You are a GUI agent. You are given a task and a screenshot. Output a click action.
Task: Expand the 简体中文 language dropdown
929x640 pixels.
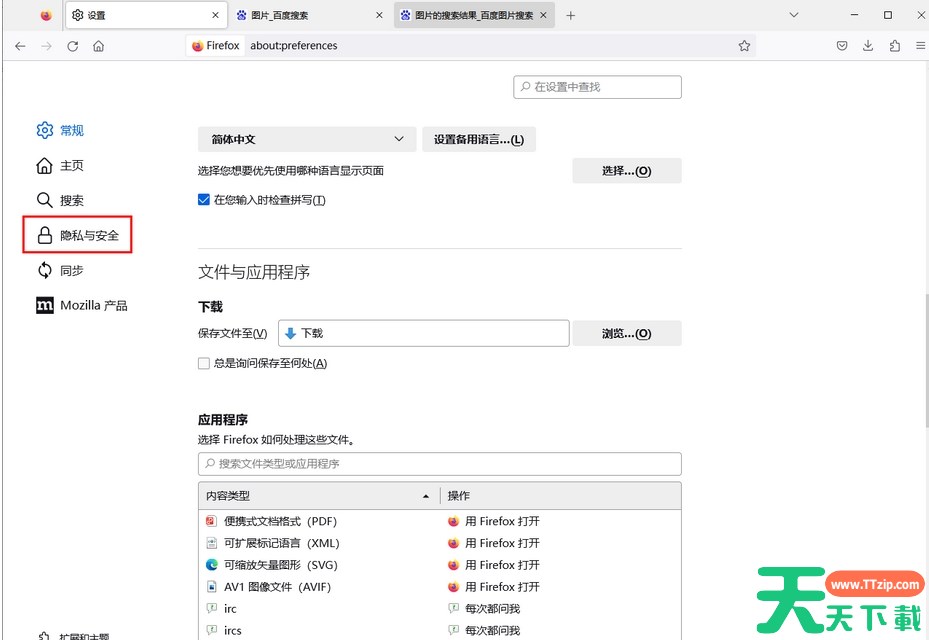(x=306, y=140)
